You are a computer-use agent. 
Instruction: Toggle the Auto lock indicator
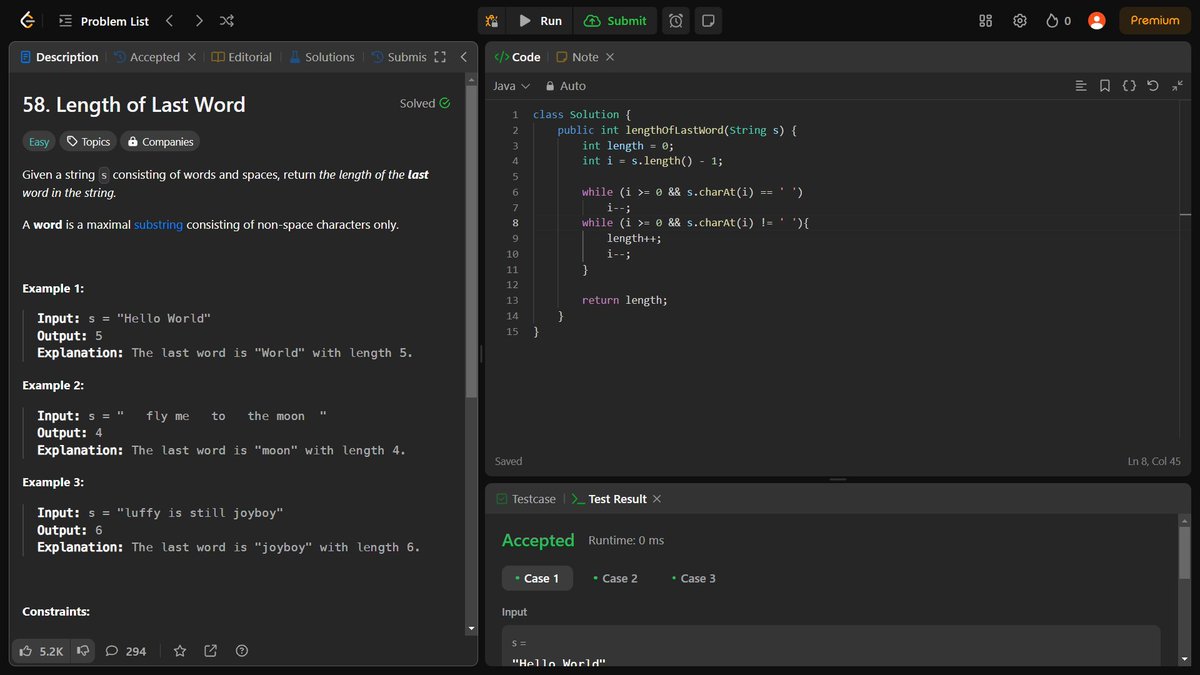566,86
